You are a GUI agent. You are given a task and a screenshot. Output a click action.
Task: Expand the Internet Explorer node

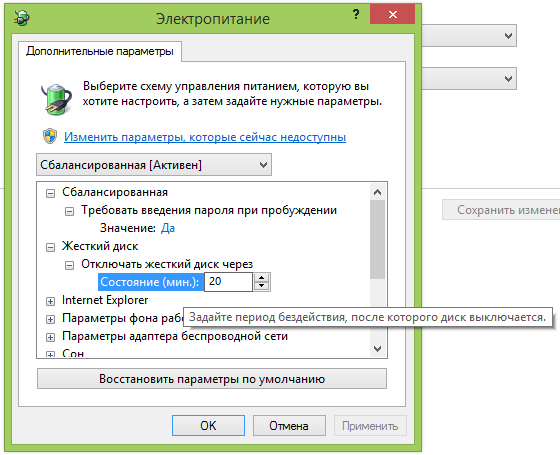(x=50, y=301)
